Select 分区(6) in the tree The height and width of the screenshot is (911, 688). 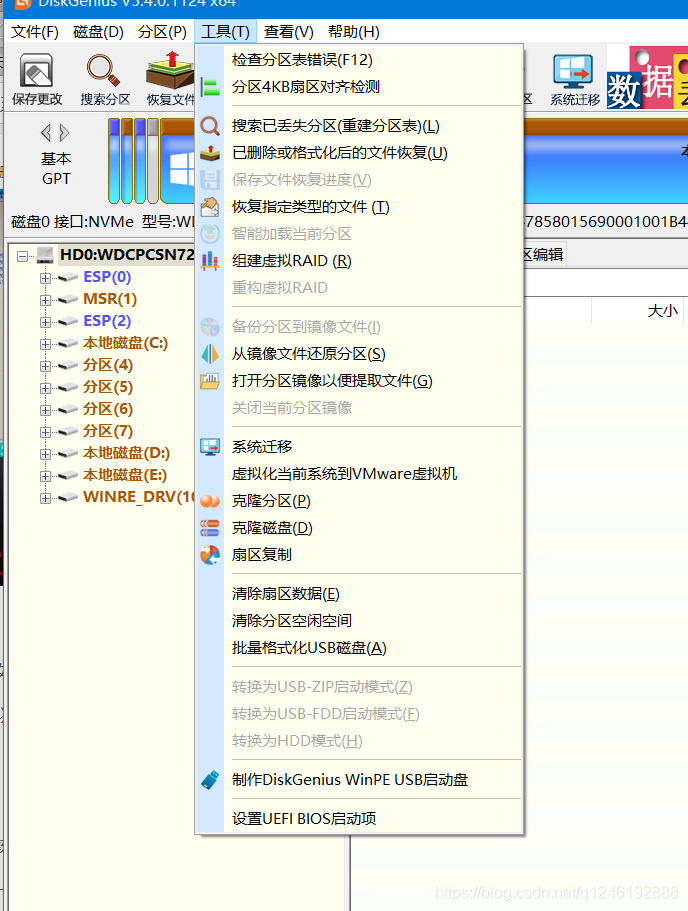(108, 409)
